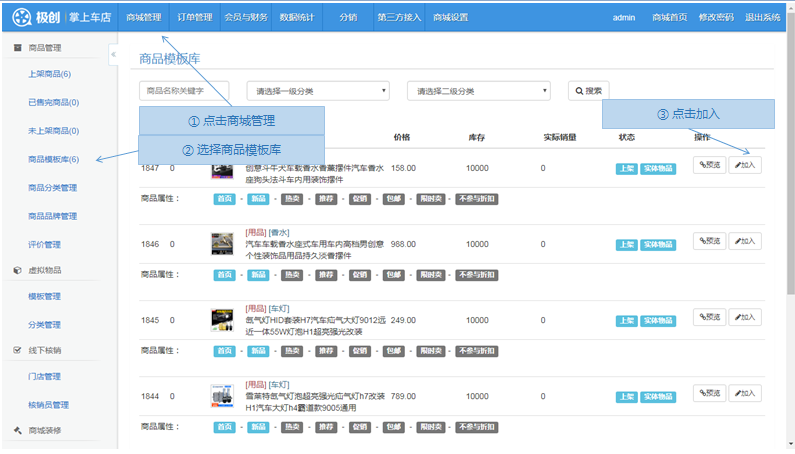Click the 极创 logo icon
The image size is (795, 454).
23,17
